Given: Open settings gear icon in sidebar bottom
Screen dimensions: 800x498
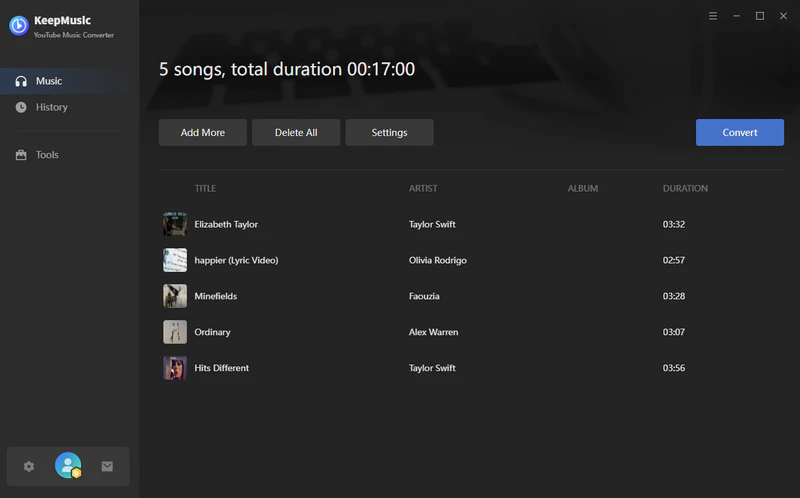Looking at the screenshot, I should click(29, 466).
